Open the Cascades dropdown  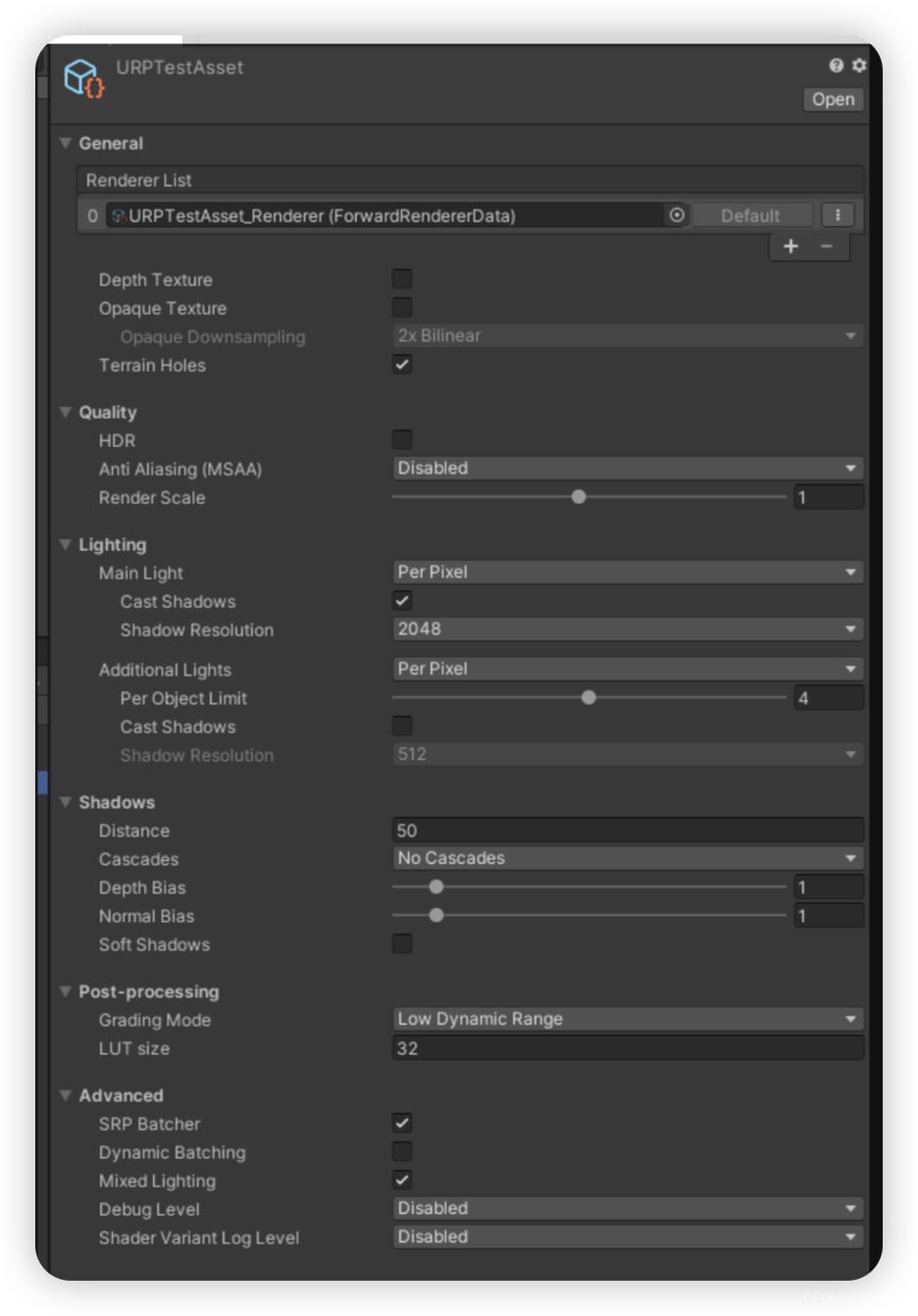click(628, 858)
